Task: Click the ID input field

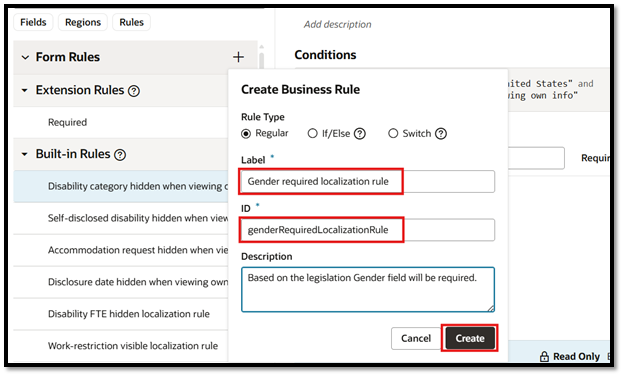Action: point(368,230)
